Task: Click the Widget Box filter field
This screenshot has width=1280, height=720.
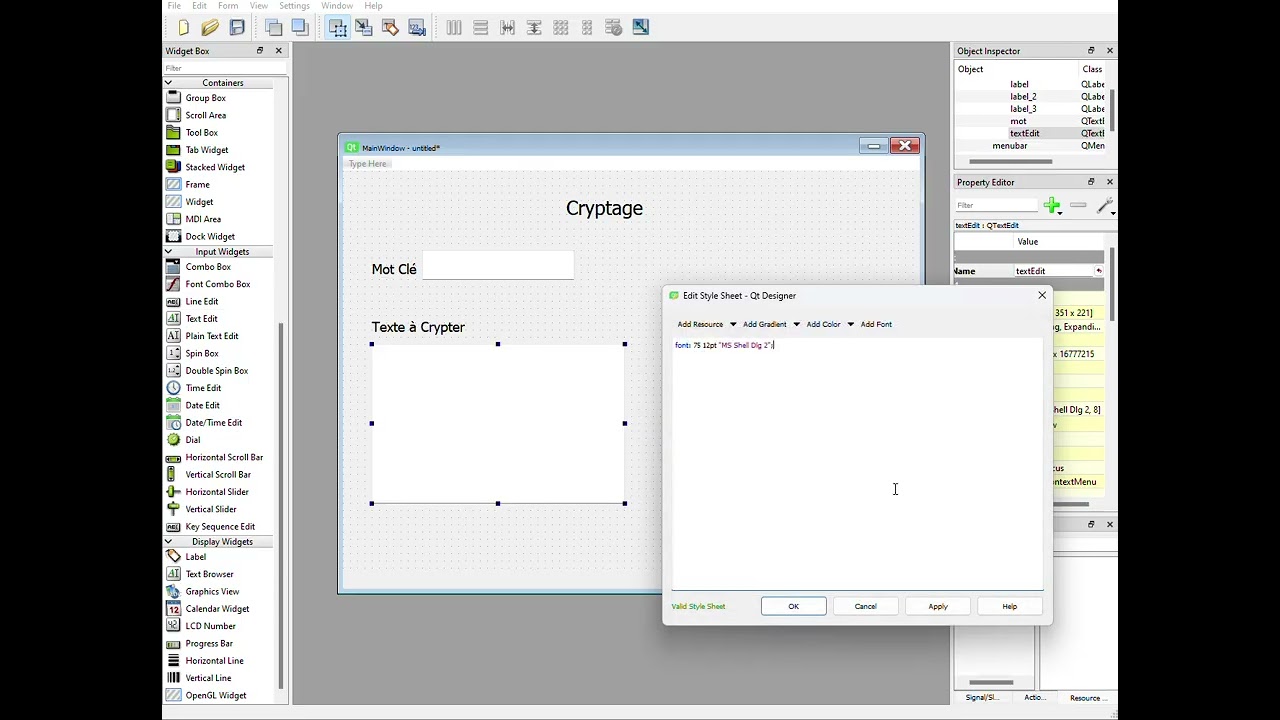Action: coord(225,68)
